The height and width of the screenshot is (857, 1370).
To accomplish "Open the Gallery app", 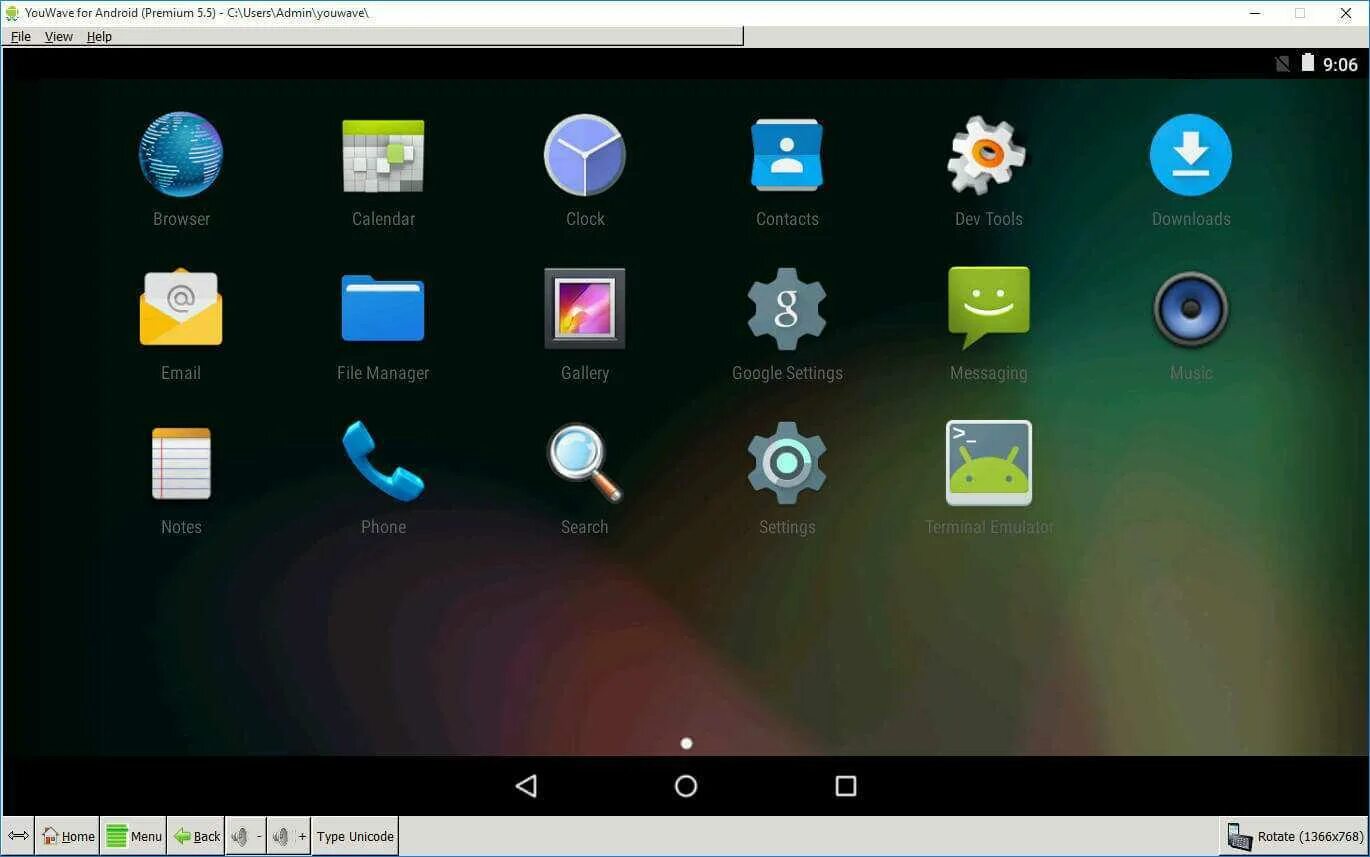I will [x=585, y=308].
